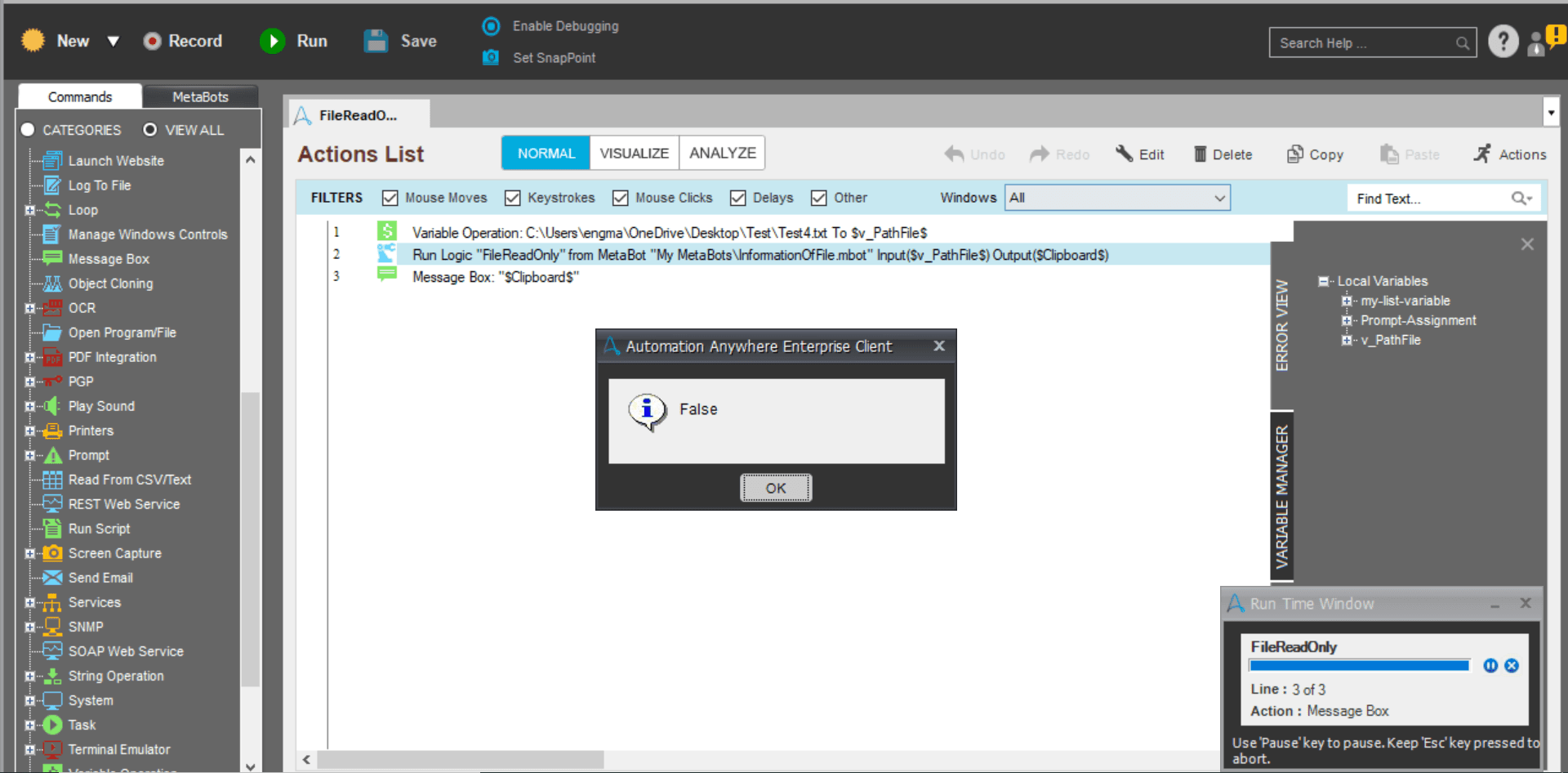
Task: Select the Terminal Emulator icon
Action: coord(52,749)
